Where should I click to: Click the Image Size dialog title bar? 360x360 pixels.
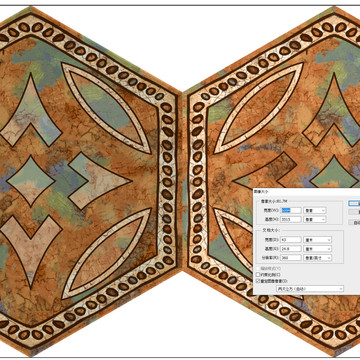pyautogui.click(x=306, y=192)
